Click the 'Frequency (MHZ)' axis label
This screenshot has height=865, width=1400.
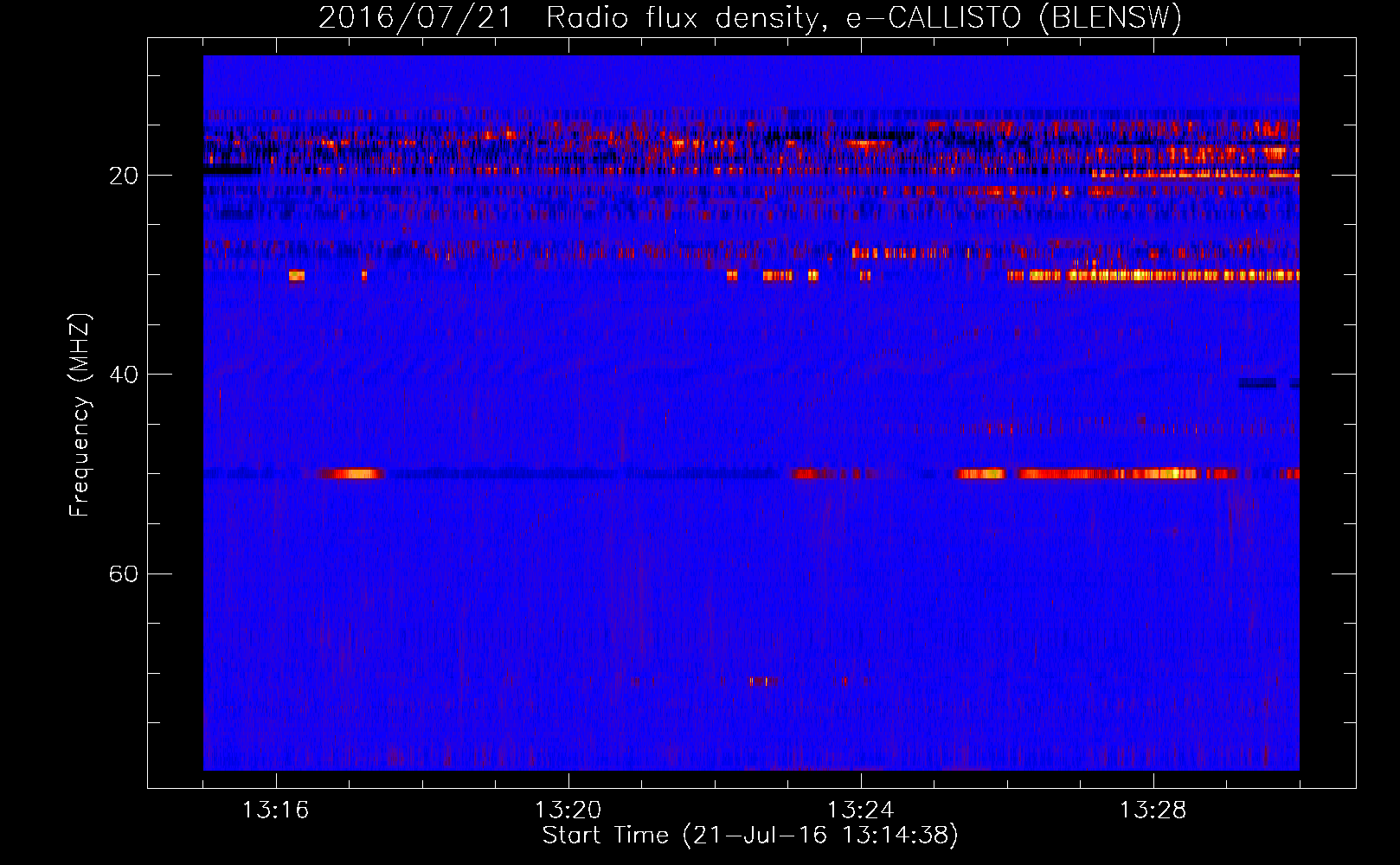point(79,415)
